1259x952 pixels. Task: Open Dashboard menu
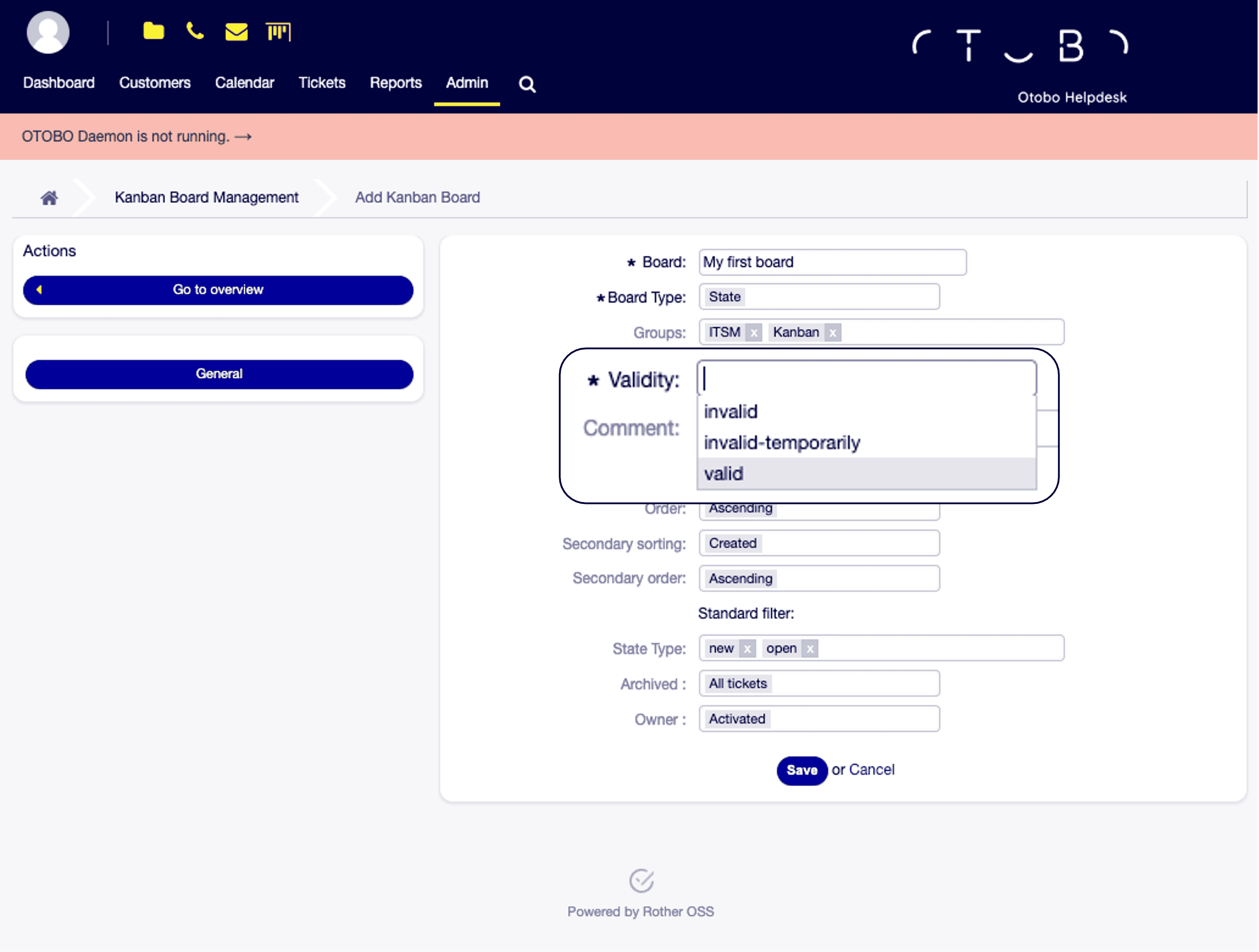click(59, 83)
